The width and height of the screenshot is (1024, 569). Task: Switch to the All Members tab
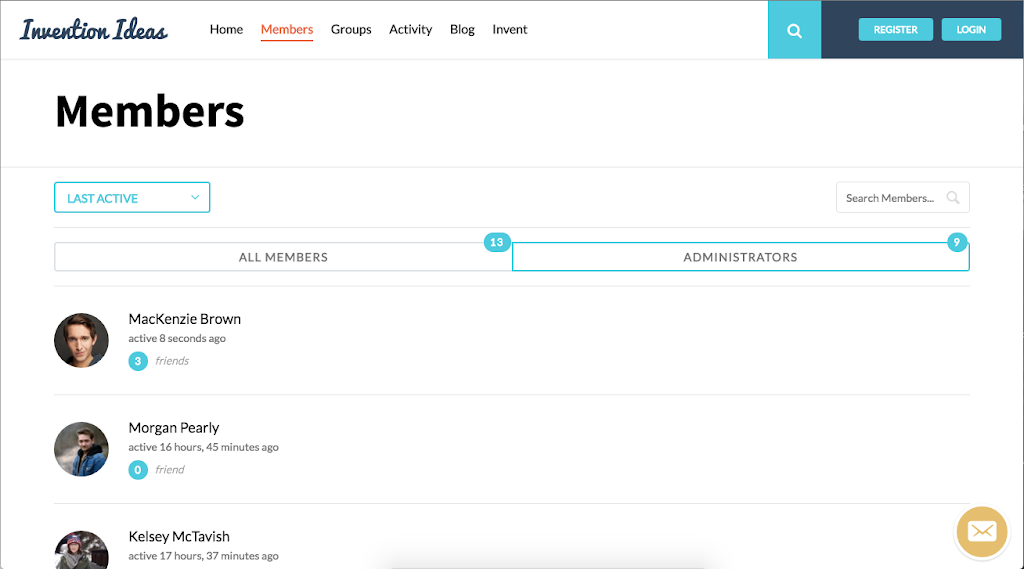click(283, 257)
